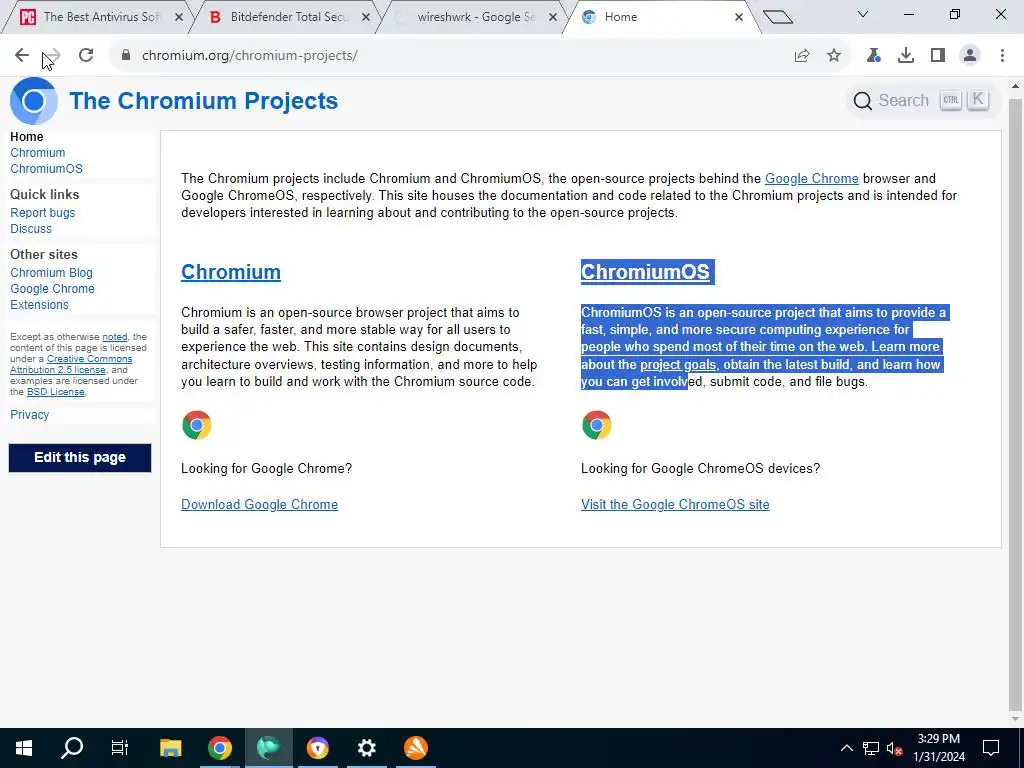Toggle the side panel icon
This screenshot has height=768, width=1024.
[x=938, y=56]
